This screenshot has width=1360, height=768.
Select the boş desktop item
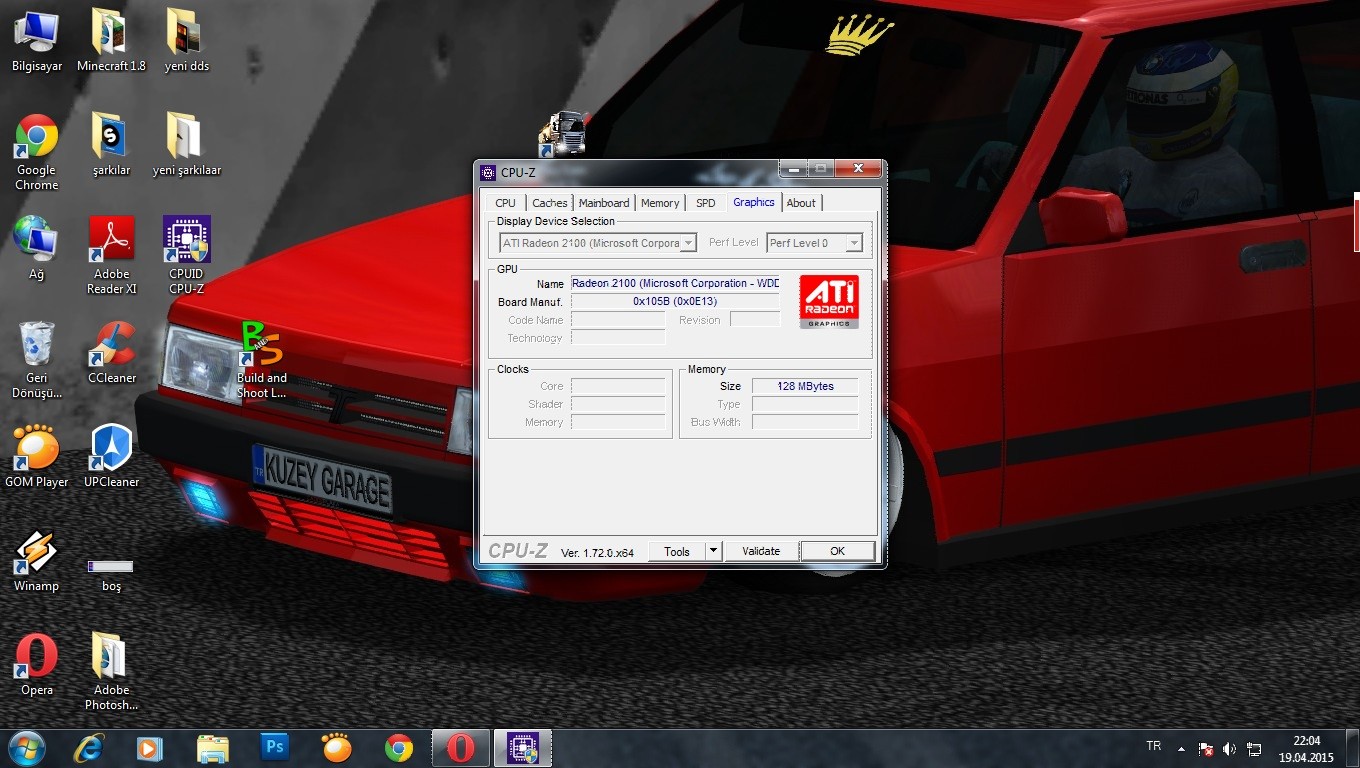click(111, 574)
